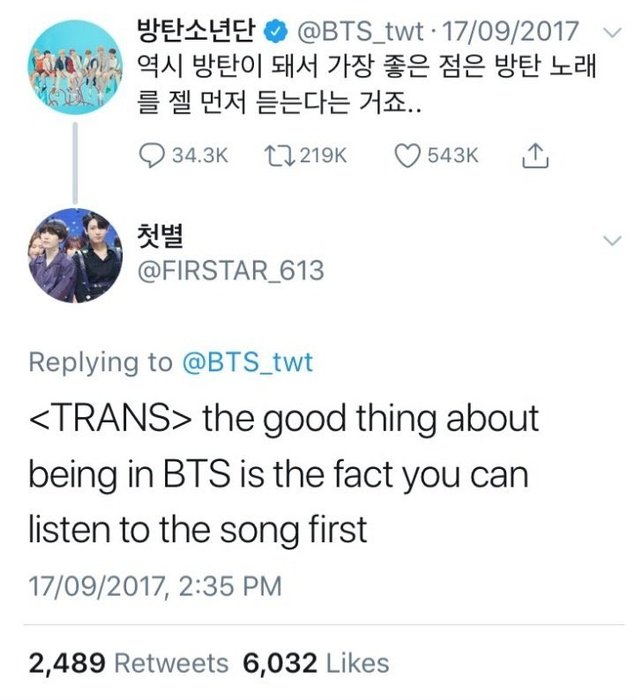Open the @BTS_twt handle in header
Image resolution: width=635 pixels, height=700 pixels.
click(x=360, y=32)
